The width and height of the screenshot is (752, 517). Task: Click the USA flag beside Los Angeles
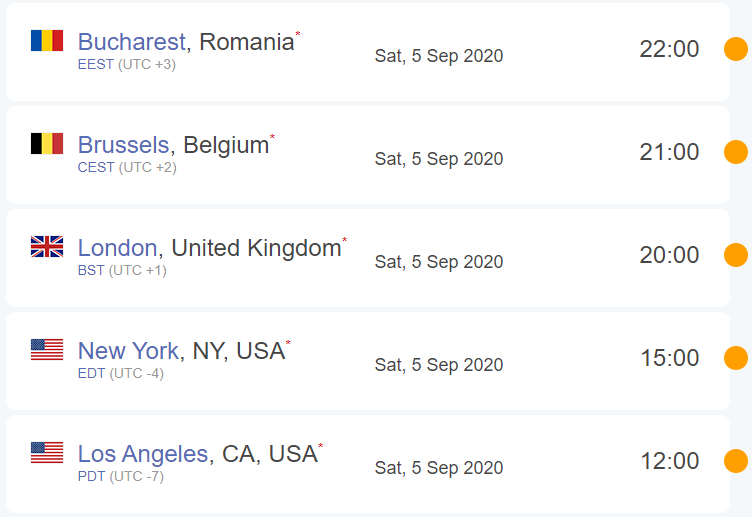tap(47, 452)
